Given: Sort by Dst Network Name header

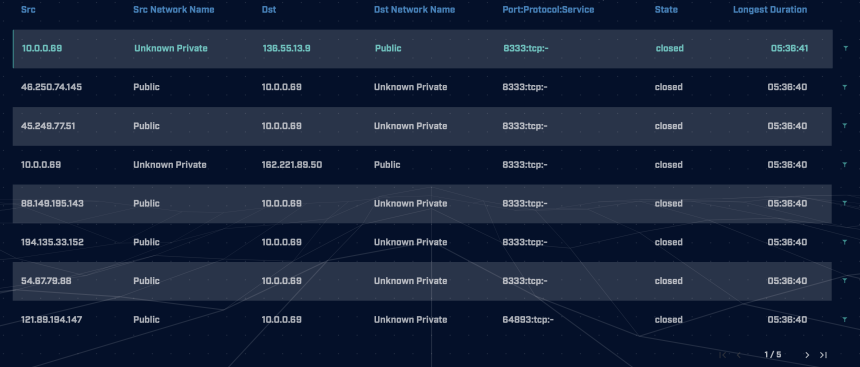Looking at the screenshot, I should coord(414,9).
